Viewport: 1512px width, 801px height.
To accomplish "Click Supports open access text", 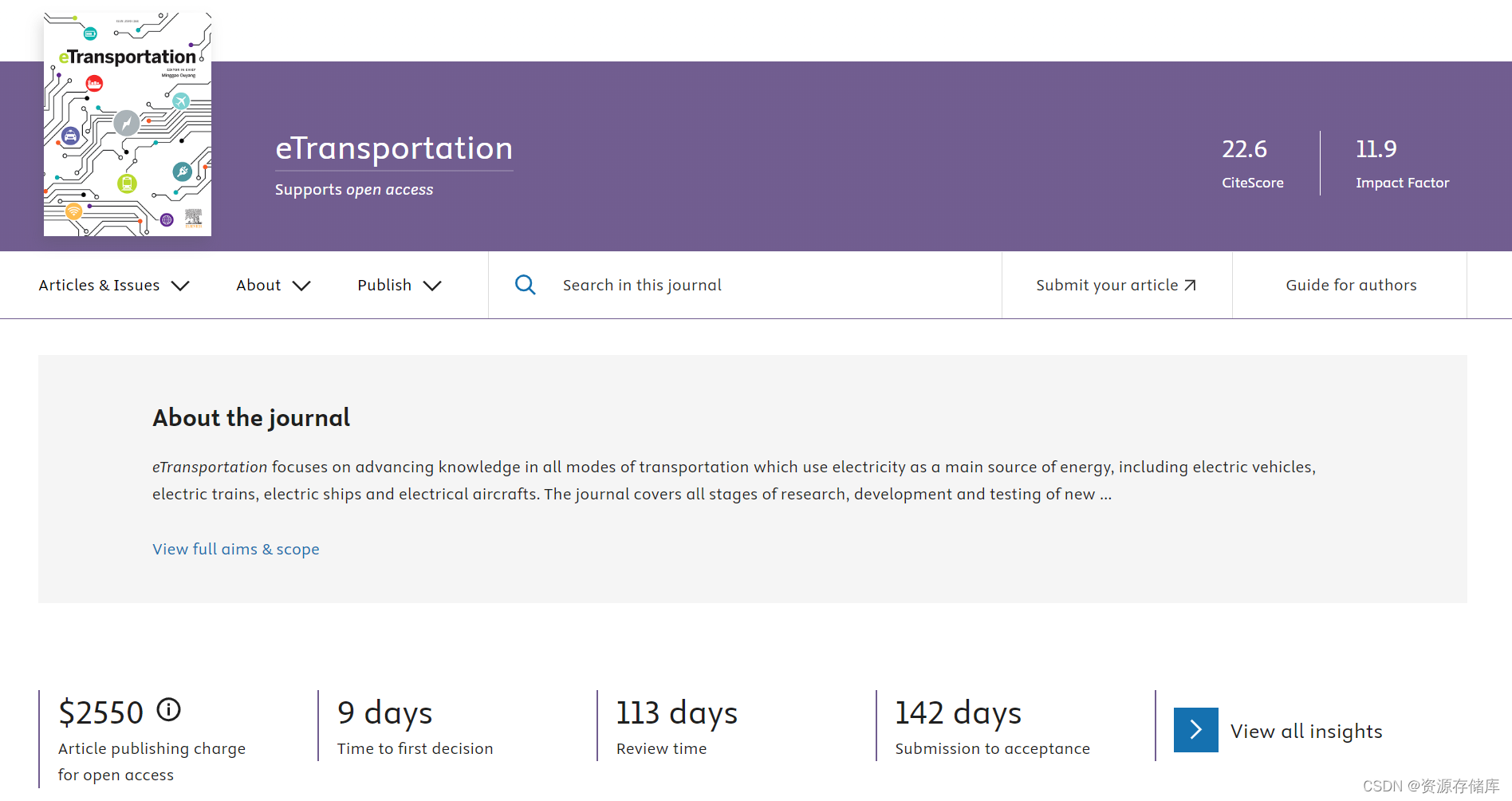I will [x=354, y=190].
